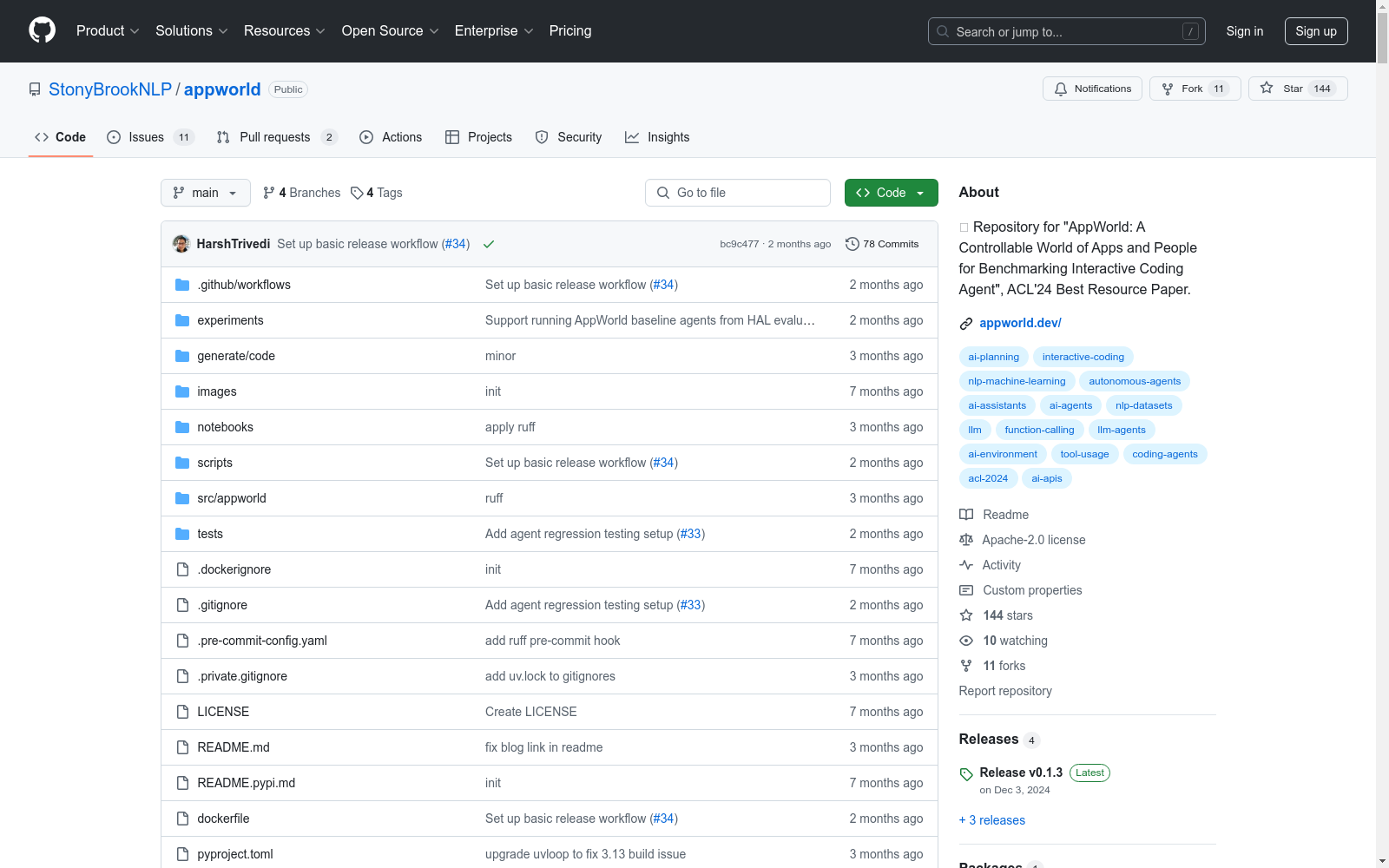Click the green commit status checkmark

click(x=489, y=244)
